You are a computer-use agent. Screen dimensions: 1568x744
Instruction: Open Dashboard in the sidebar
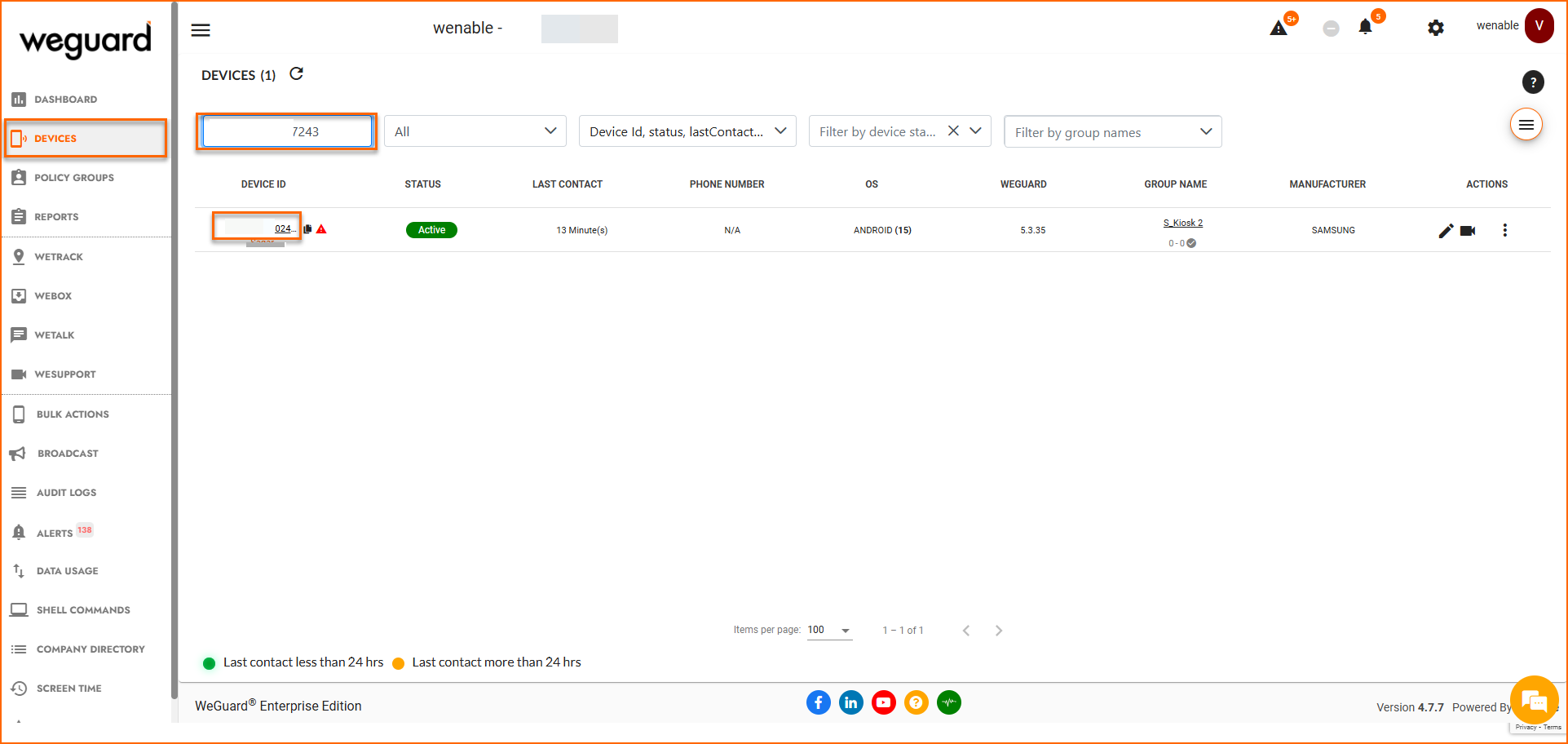[65, 100]
